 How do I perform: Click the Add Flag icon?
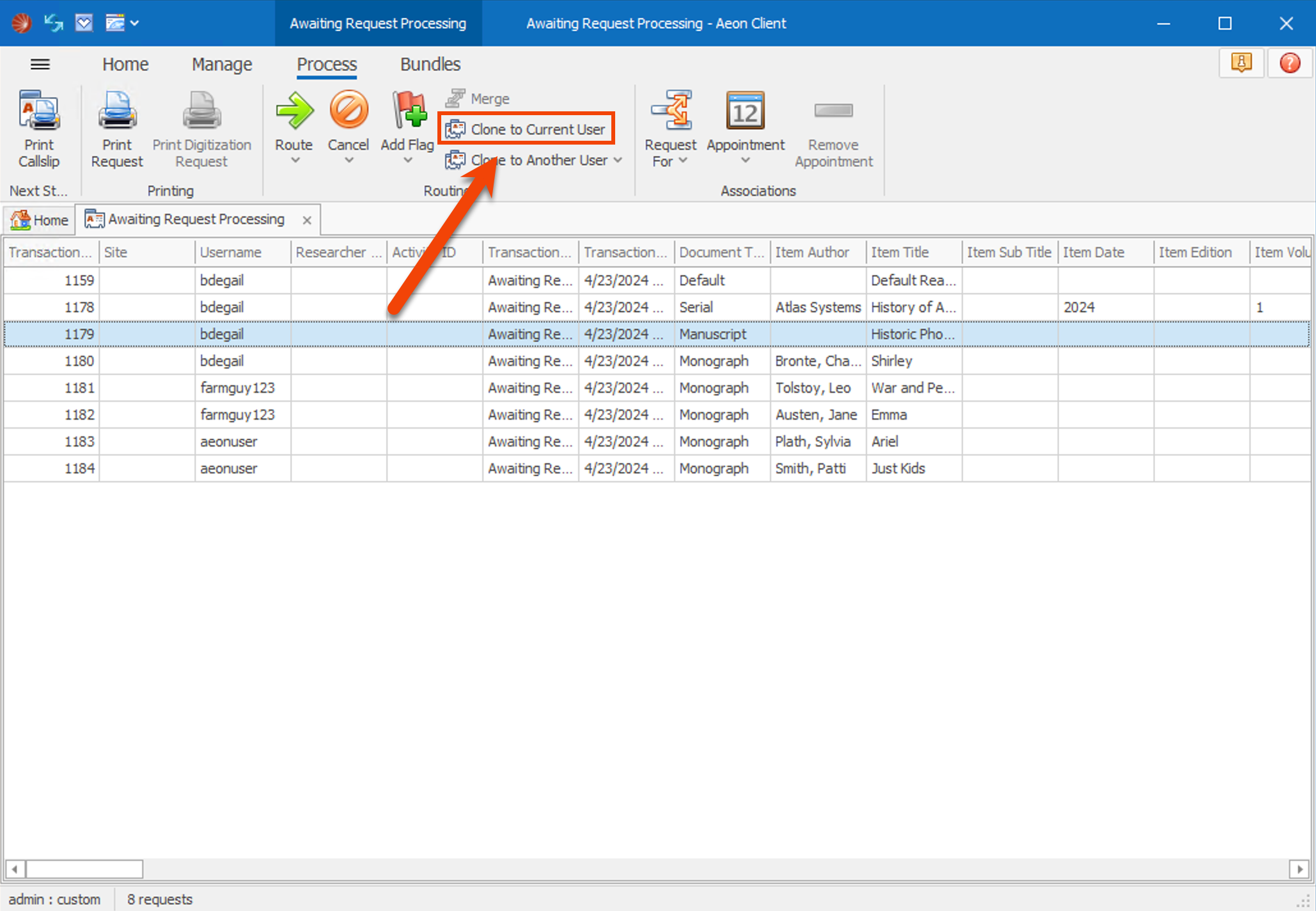pos(407,114)
